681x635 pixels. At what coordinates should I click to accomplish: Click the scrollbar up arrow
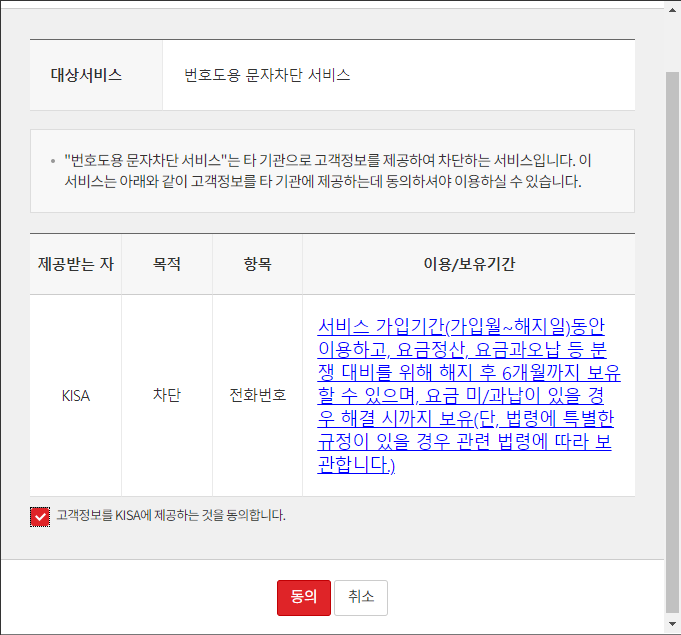(x=672, y=10)
